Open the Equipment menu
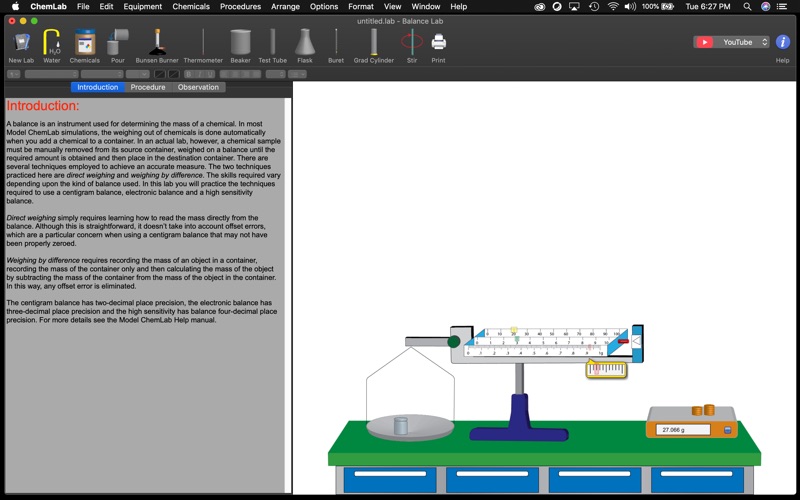800x500 pixels. [x=143, y=7]
